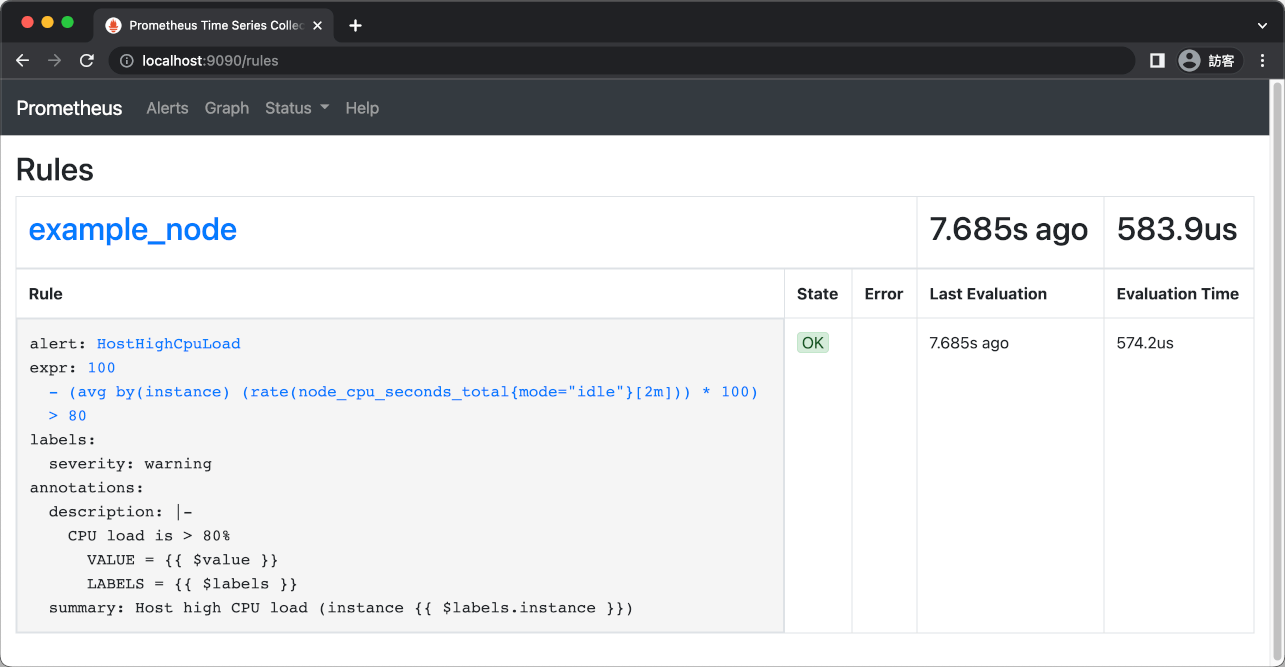Screen dimensions: 1285x667
Task: Go to the Alerts page
Action: [167, 108]
